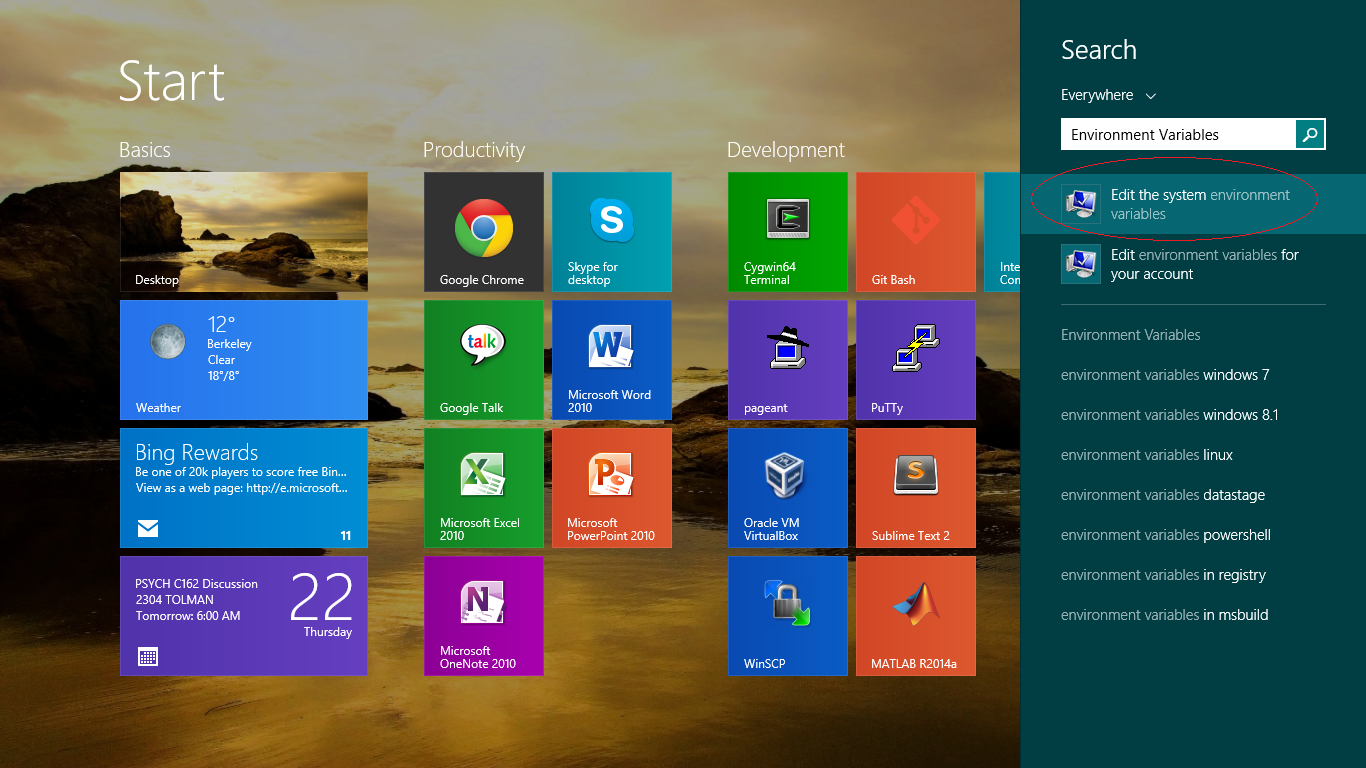
Task: Click the search magnifier button
Action: pyautogui.click(x=1310, y=133)
